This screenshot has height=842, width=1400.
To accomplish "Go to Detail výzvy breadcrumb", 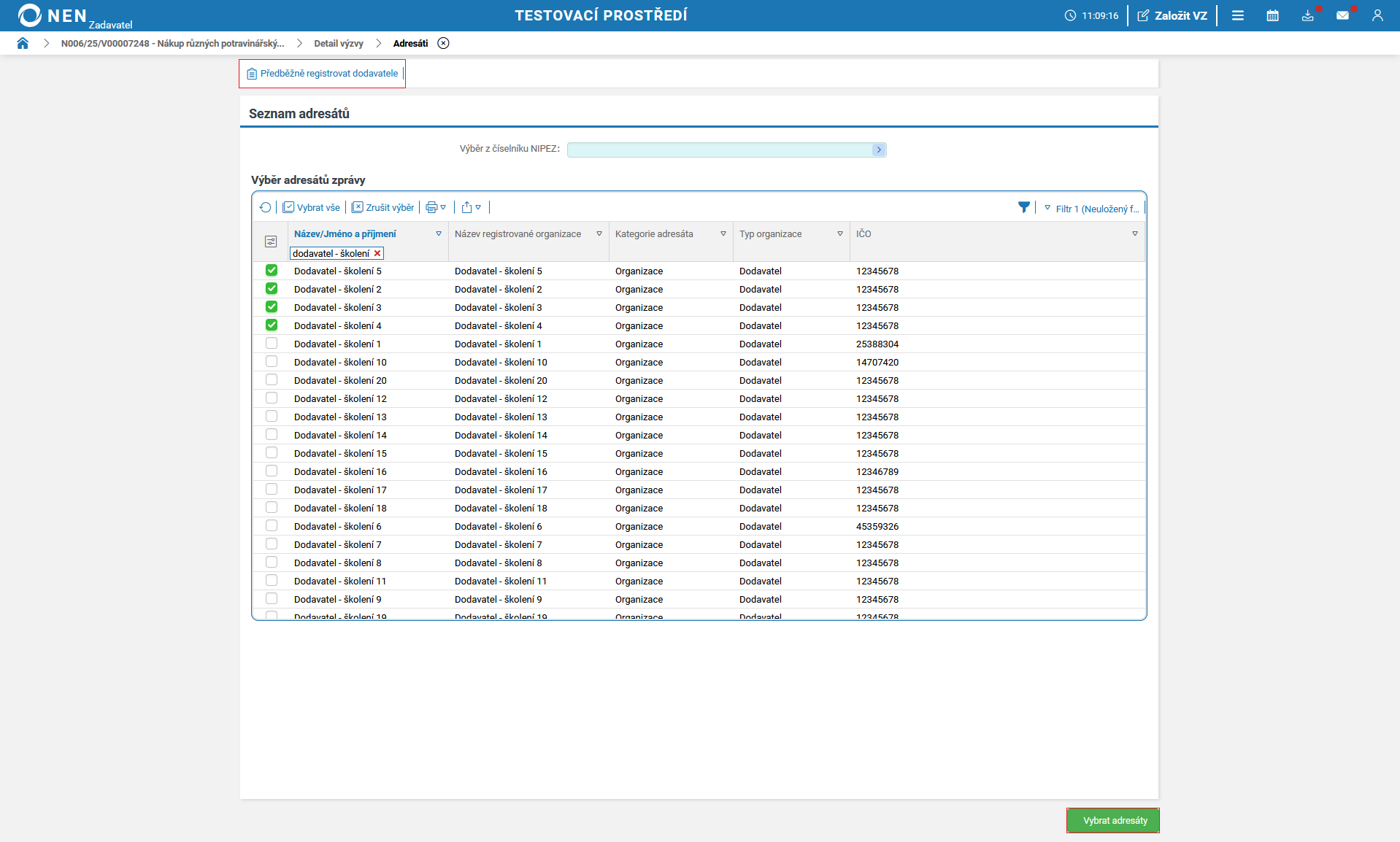I will point(338,44).
